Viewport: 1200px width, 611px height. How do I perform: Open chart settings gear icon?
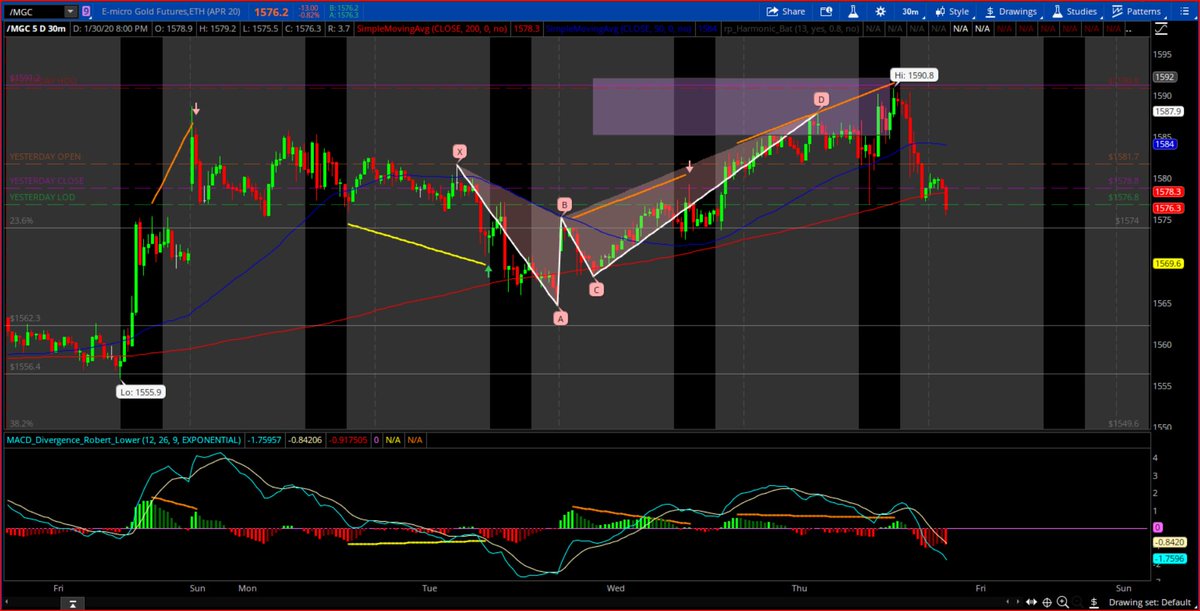[x=880, y=12]
